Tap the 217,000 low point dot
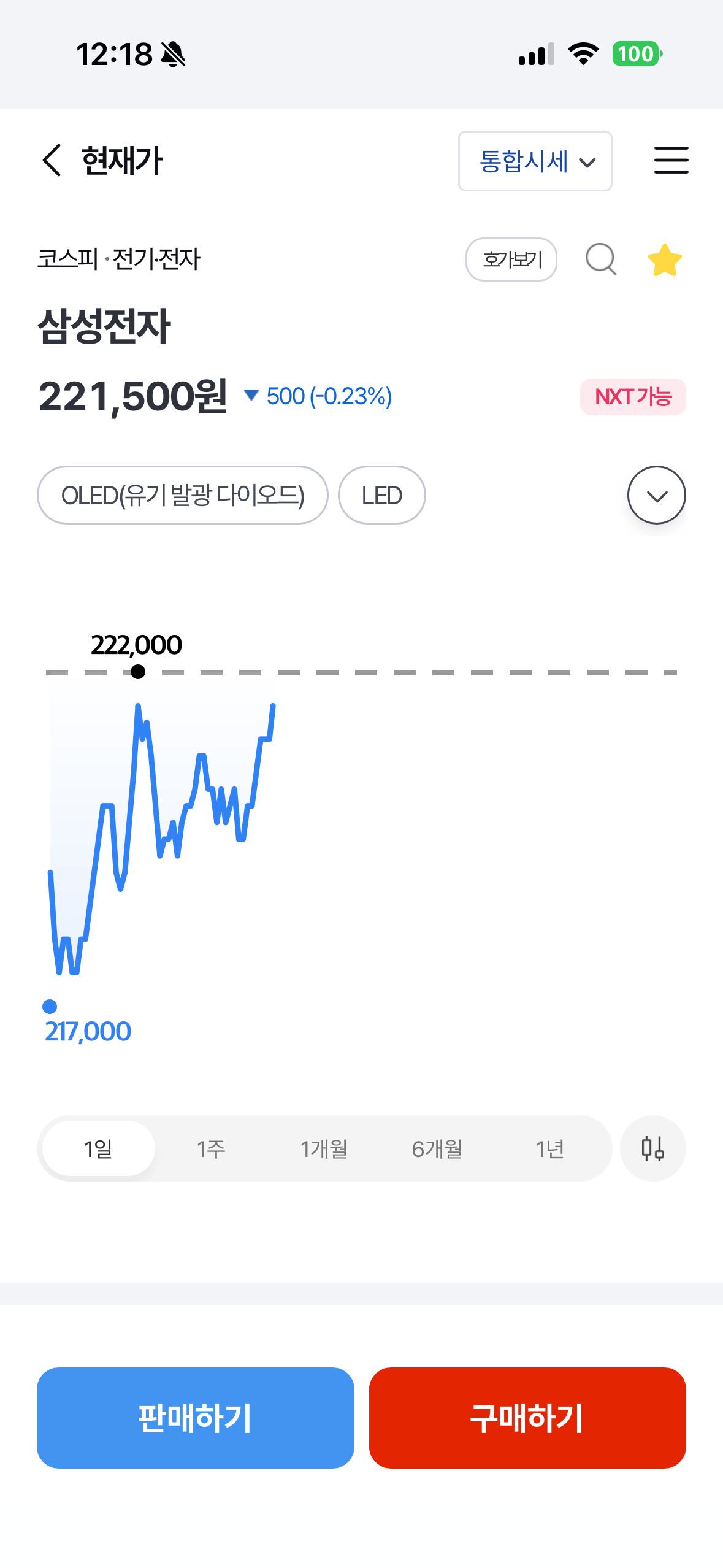The width and height of the screenshot is (723, 1568). (x=50, y=1007)
